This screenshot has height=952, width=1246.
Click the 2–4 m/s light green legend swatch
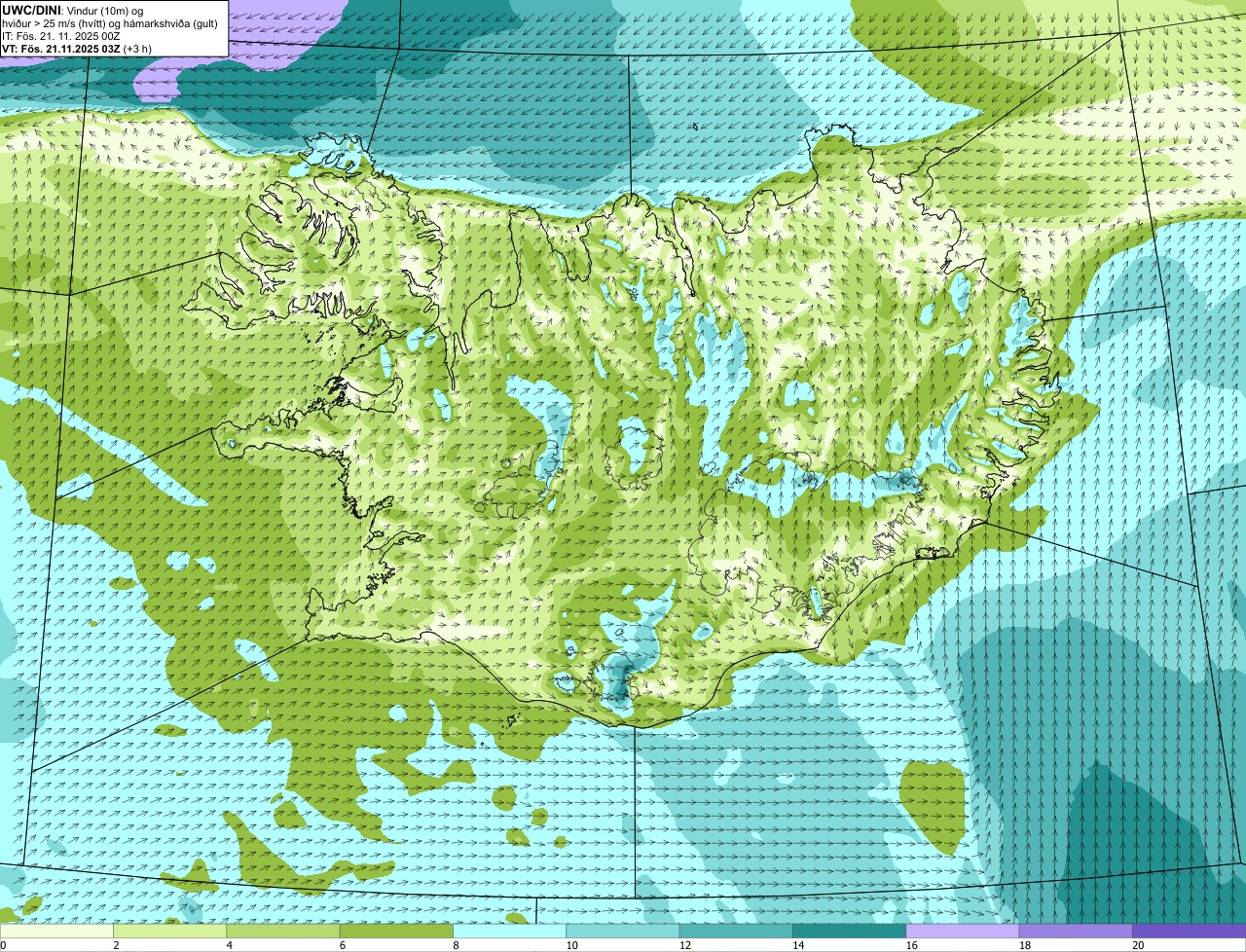pyautogui.click(x=170, y=931)
